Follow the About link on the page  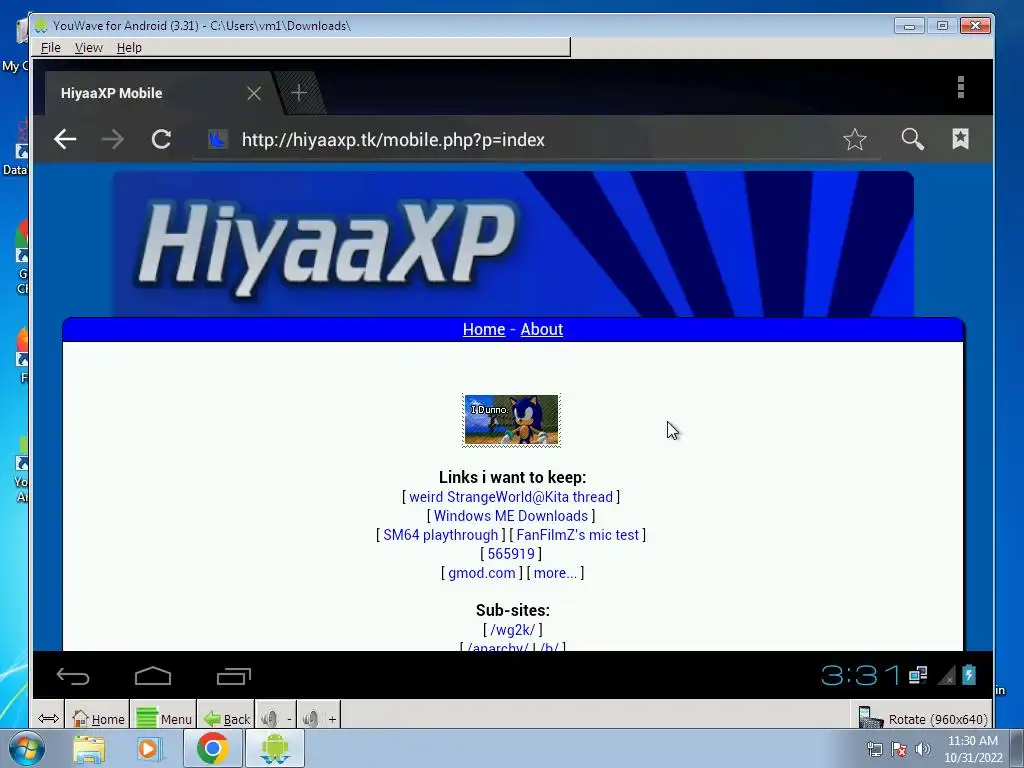(541, 329)
